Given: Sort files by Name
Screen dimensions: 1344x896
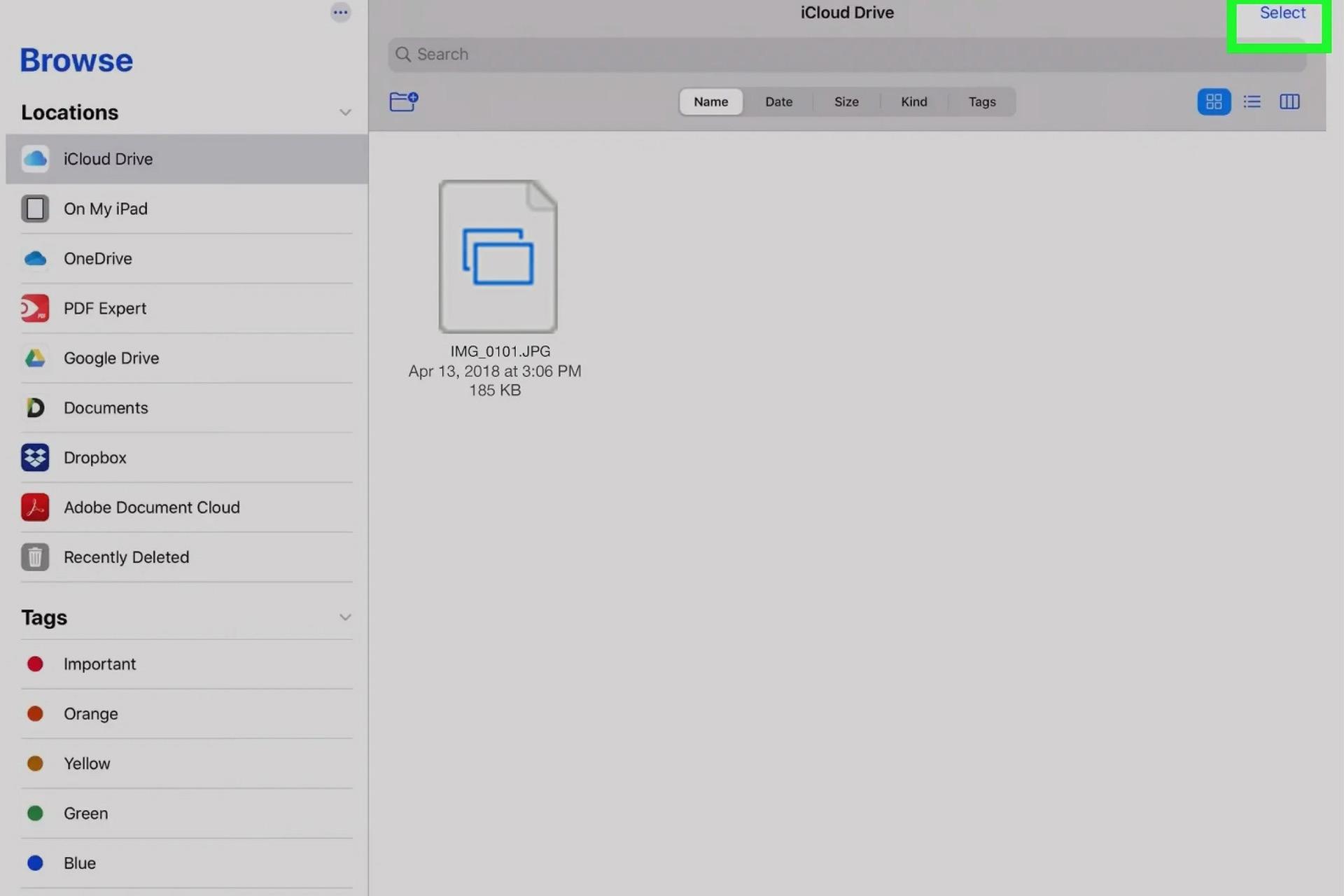Looking at the screenshot, I should (710, 102).
